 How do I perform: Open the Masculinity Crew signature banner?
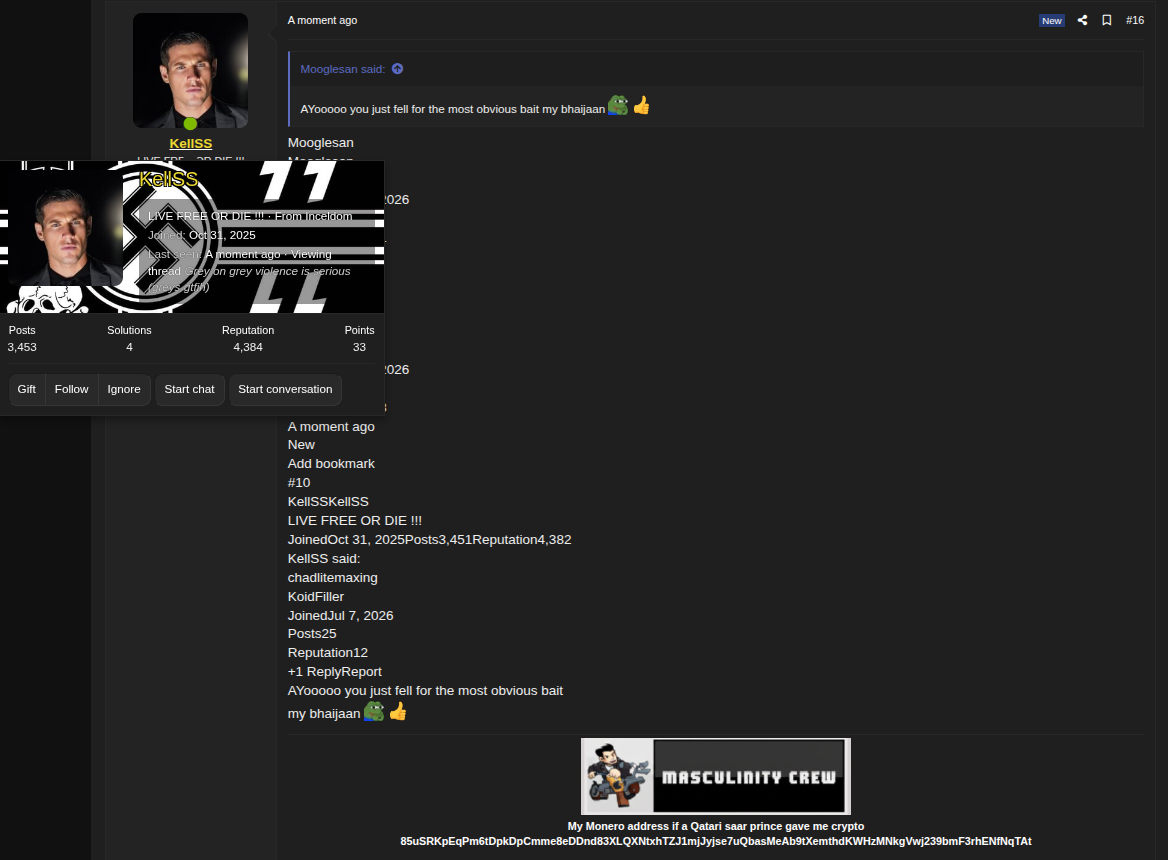[x=716, y=777]
